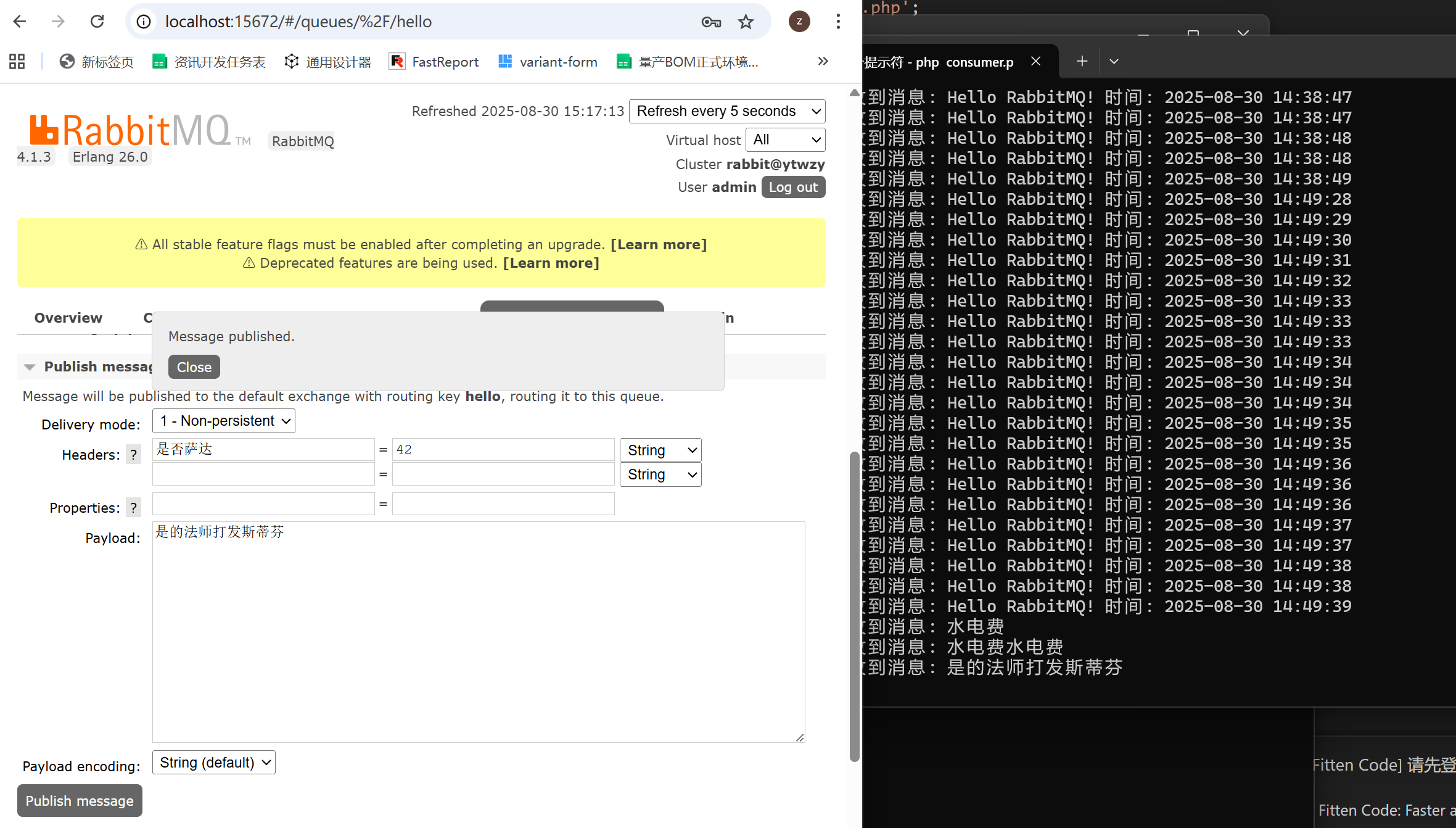Close the php consumer terminal tab
This screenshot has height=828, width=1456.
point(1036,61)
